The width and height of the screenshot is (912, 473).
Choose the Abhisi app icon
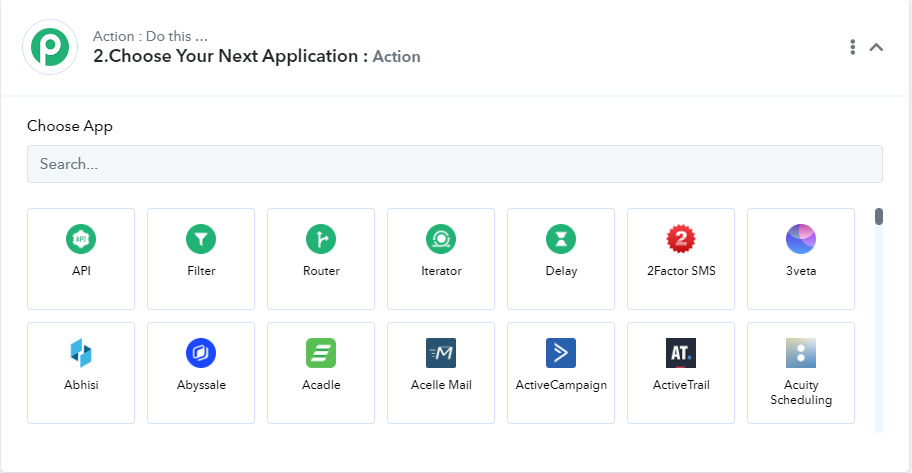point(81,353)
